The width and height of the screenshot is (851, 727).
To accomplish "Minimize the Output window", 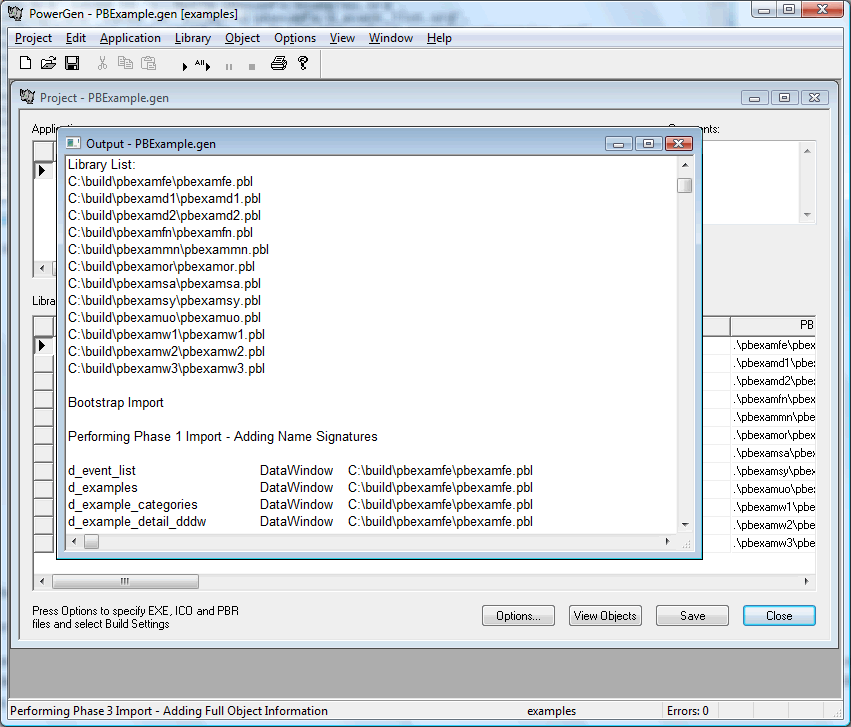I will (619, 144).
